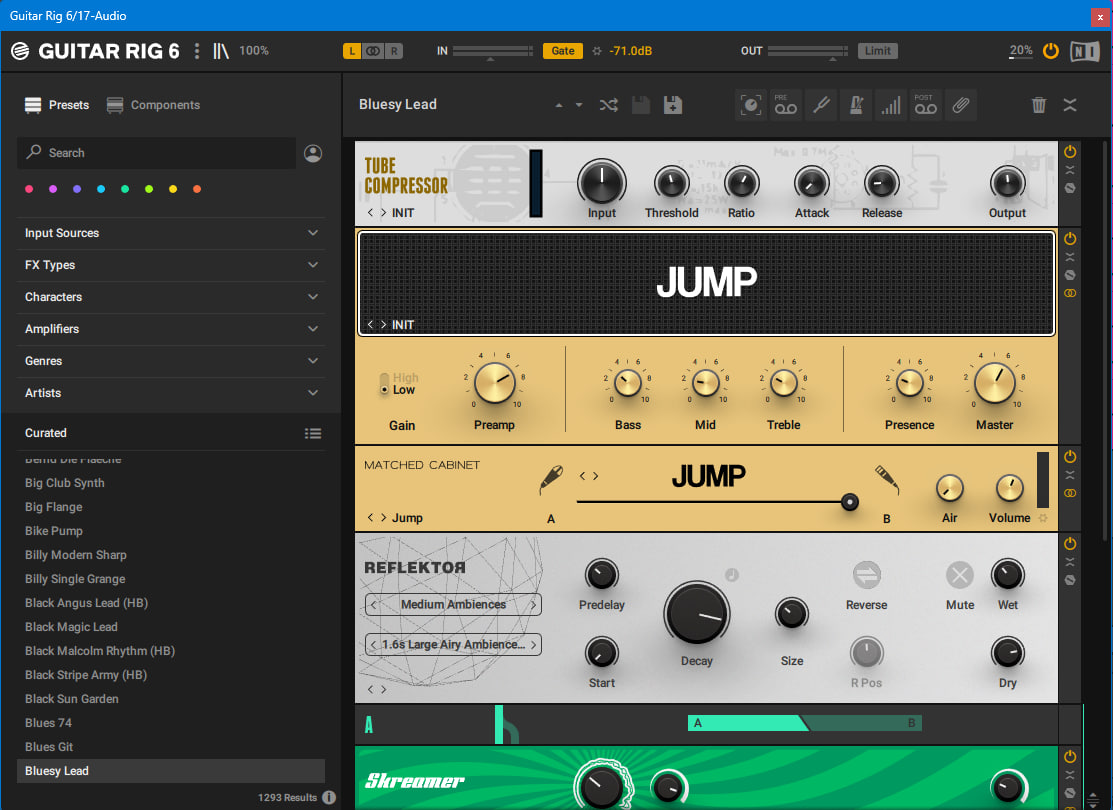This screenshot has width=1113, height=810.
Task: Expand the Characters filter
Action: click(170, 297)
